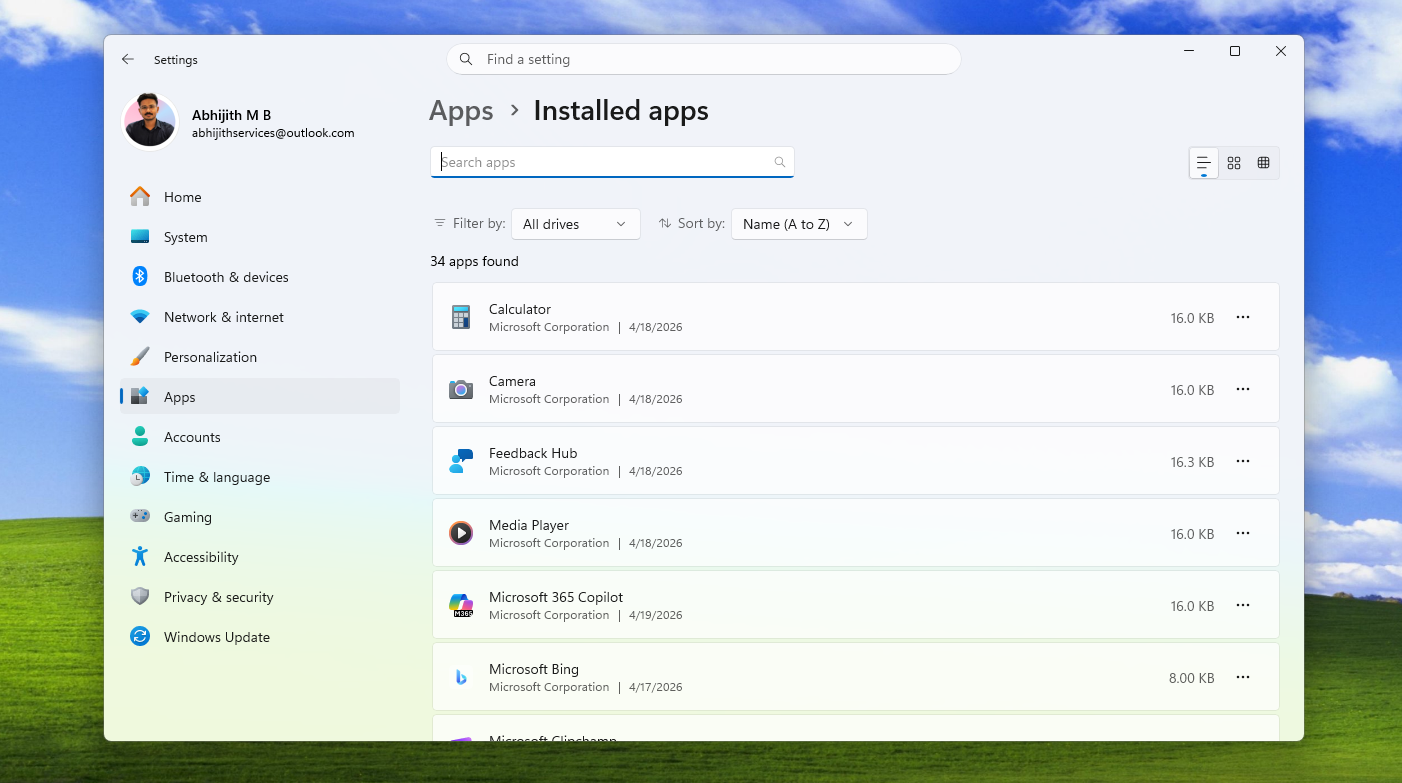Select Apps in the sidebar navigation

[179, 397]
